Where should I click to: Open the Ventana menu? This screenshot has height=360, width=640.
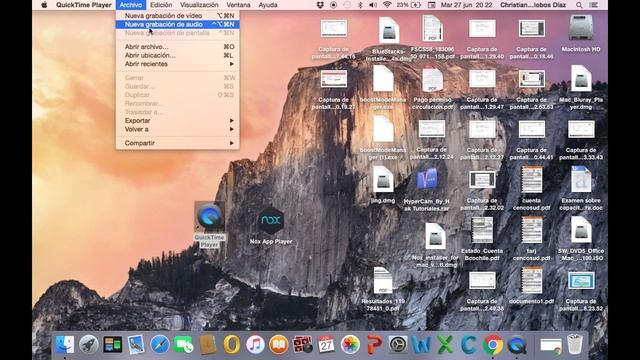[x=238, y=5]
